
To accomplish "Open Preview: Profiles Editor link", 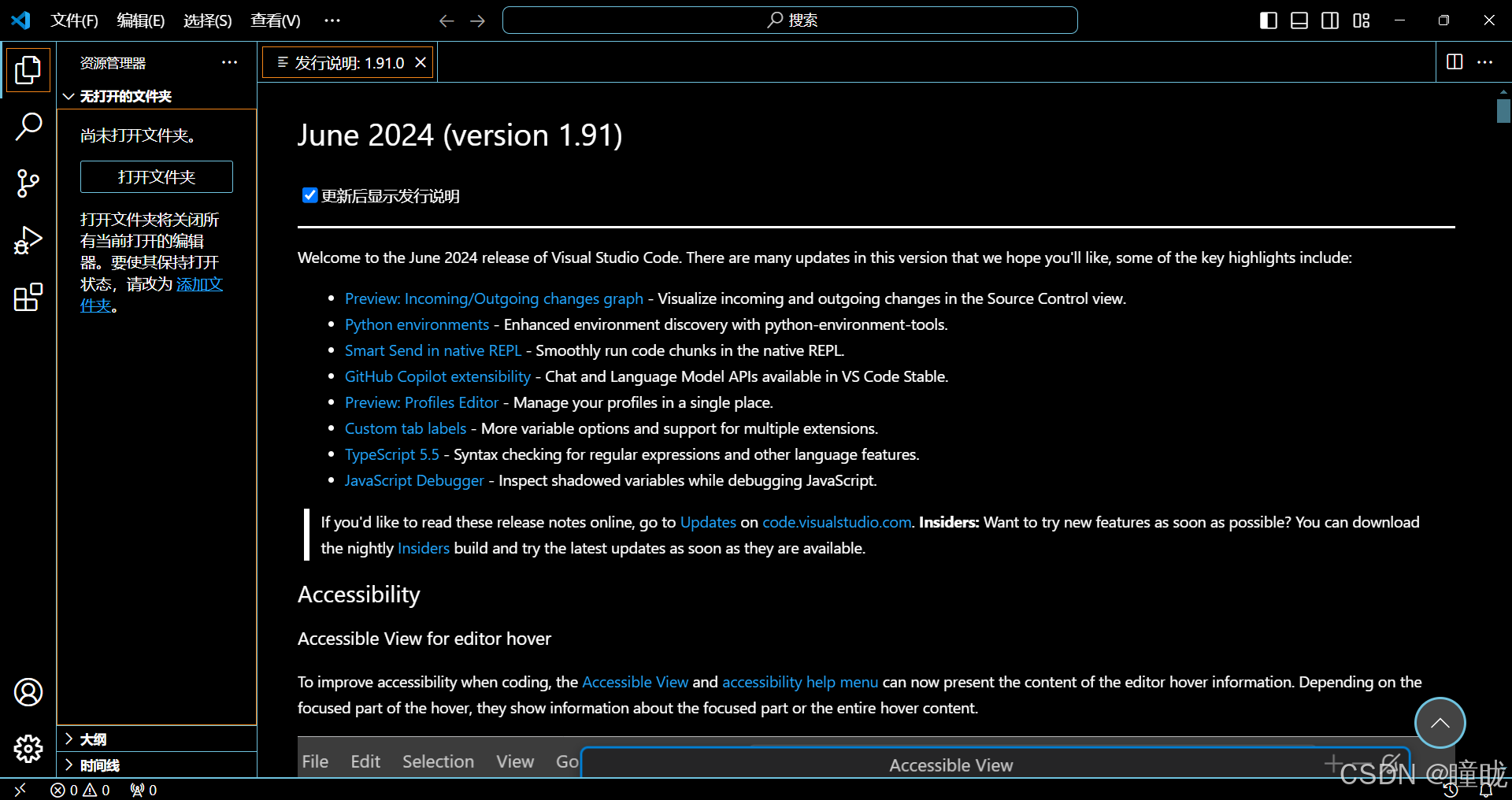I will pyautogui.click(x=421, y=402).
